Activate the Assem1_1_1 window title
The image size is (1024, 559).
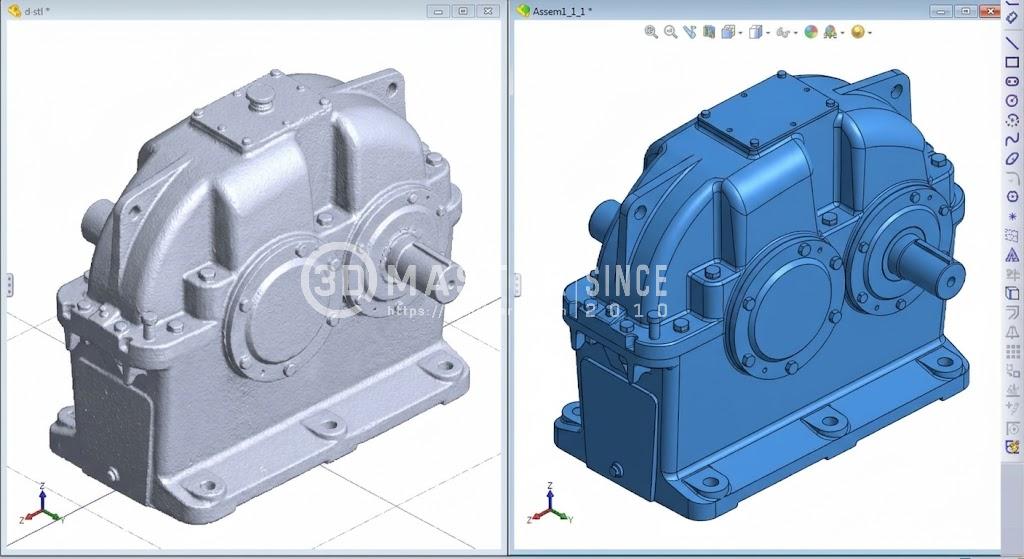pyautogui.click(x=562, y=11)
